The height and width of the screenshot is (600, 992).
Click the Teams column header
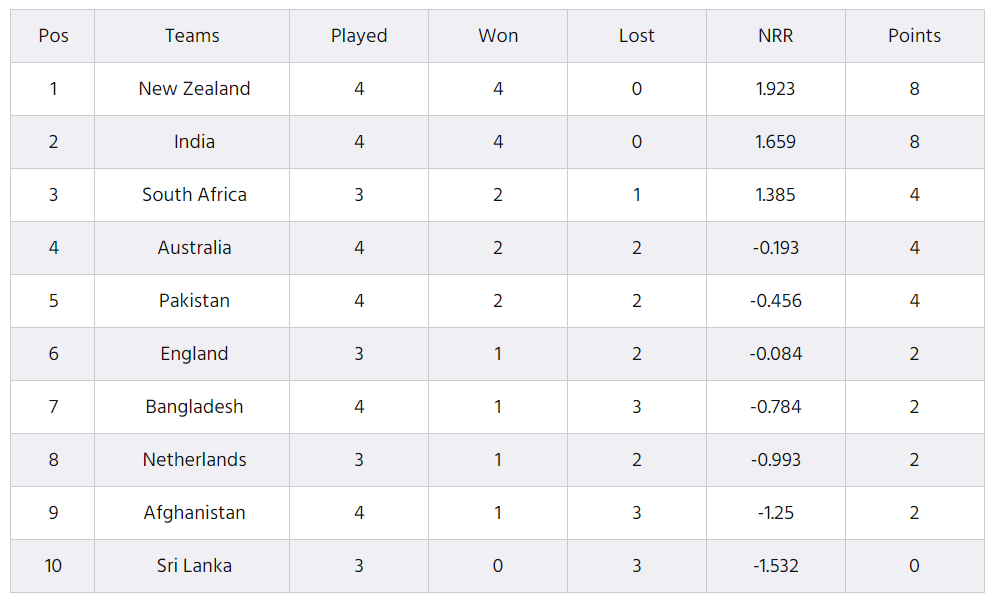tap(192, 35)
